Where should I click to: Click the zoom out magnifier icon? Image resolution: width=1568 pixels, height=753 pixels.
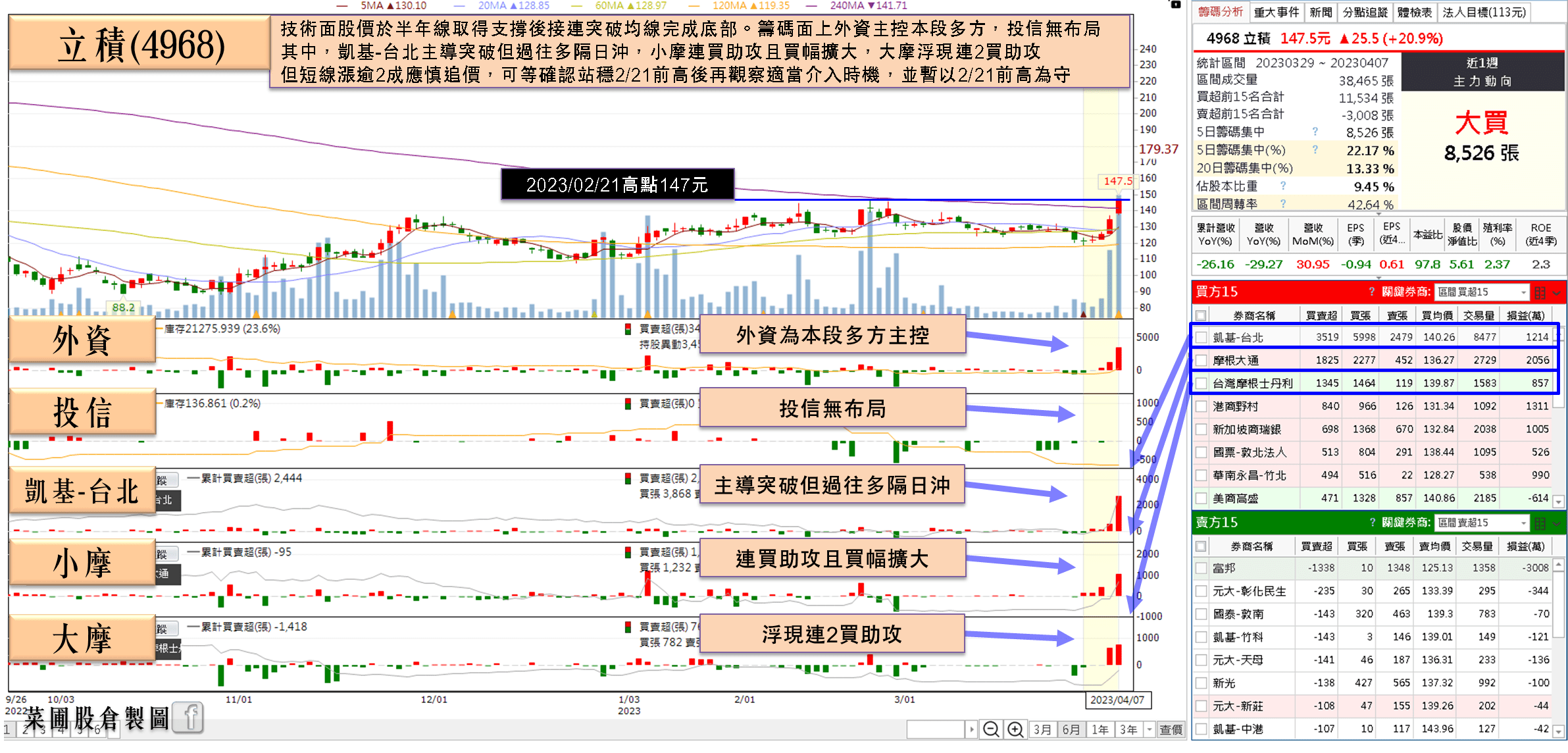tap(991, 729)
